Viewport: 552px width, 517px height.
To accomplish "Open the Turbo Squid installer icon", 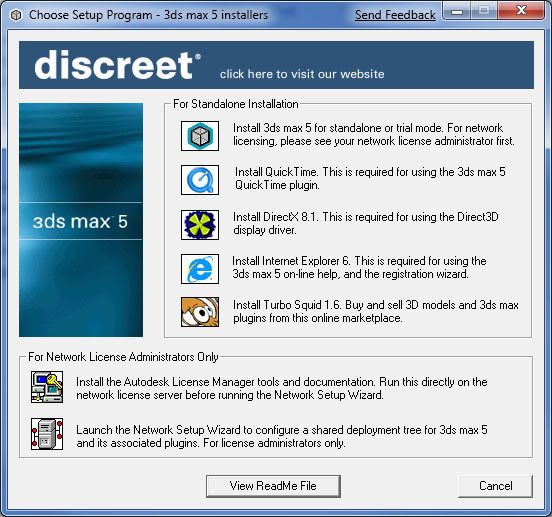I will (200, 312).
